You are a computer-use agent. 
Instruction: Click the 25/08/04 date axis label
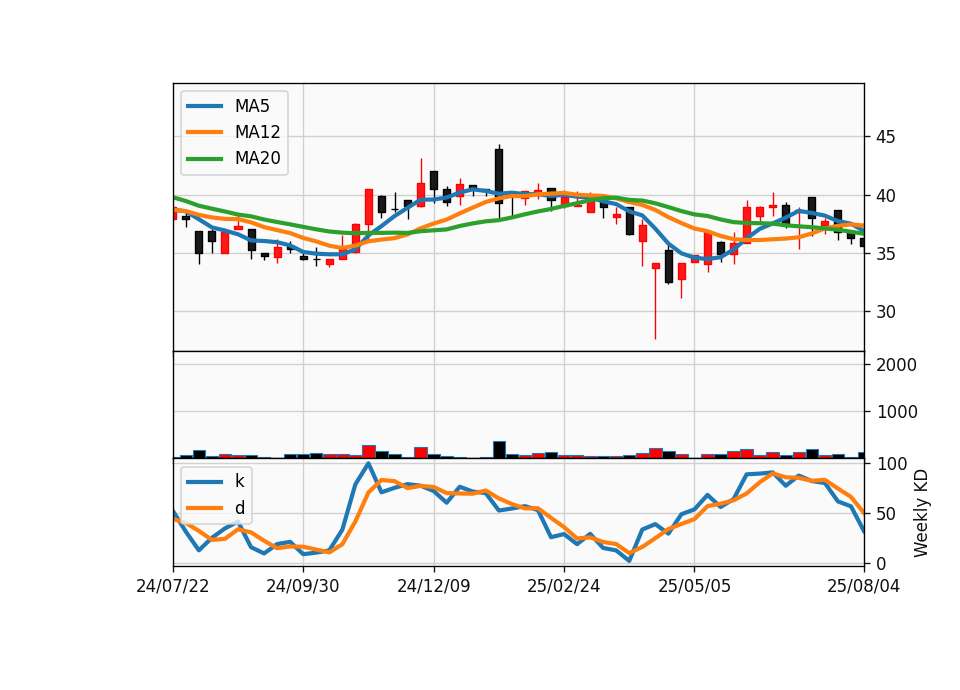click(863, 586)
